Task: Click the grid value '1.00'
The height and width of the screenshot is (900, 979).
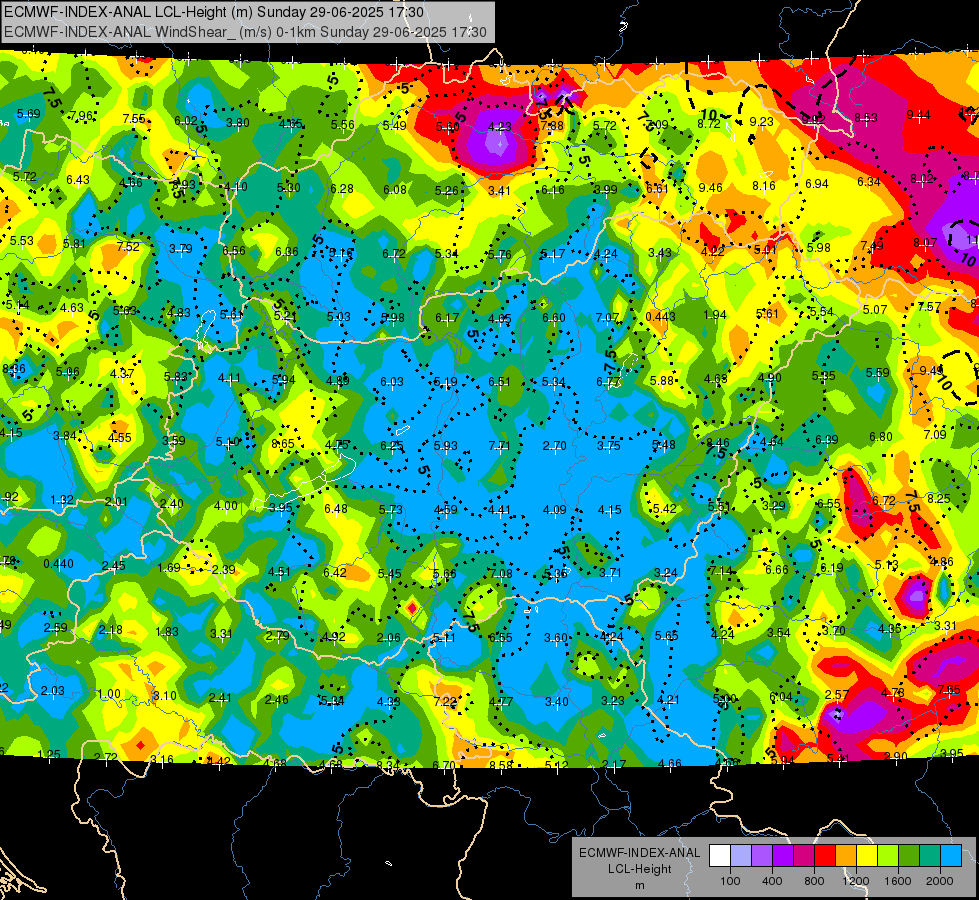Action: (109, 694)
